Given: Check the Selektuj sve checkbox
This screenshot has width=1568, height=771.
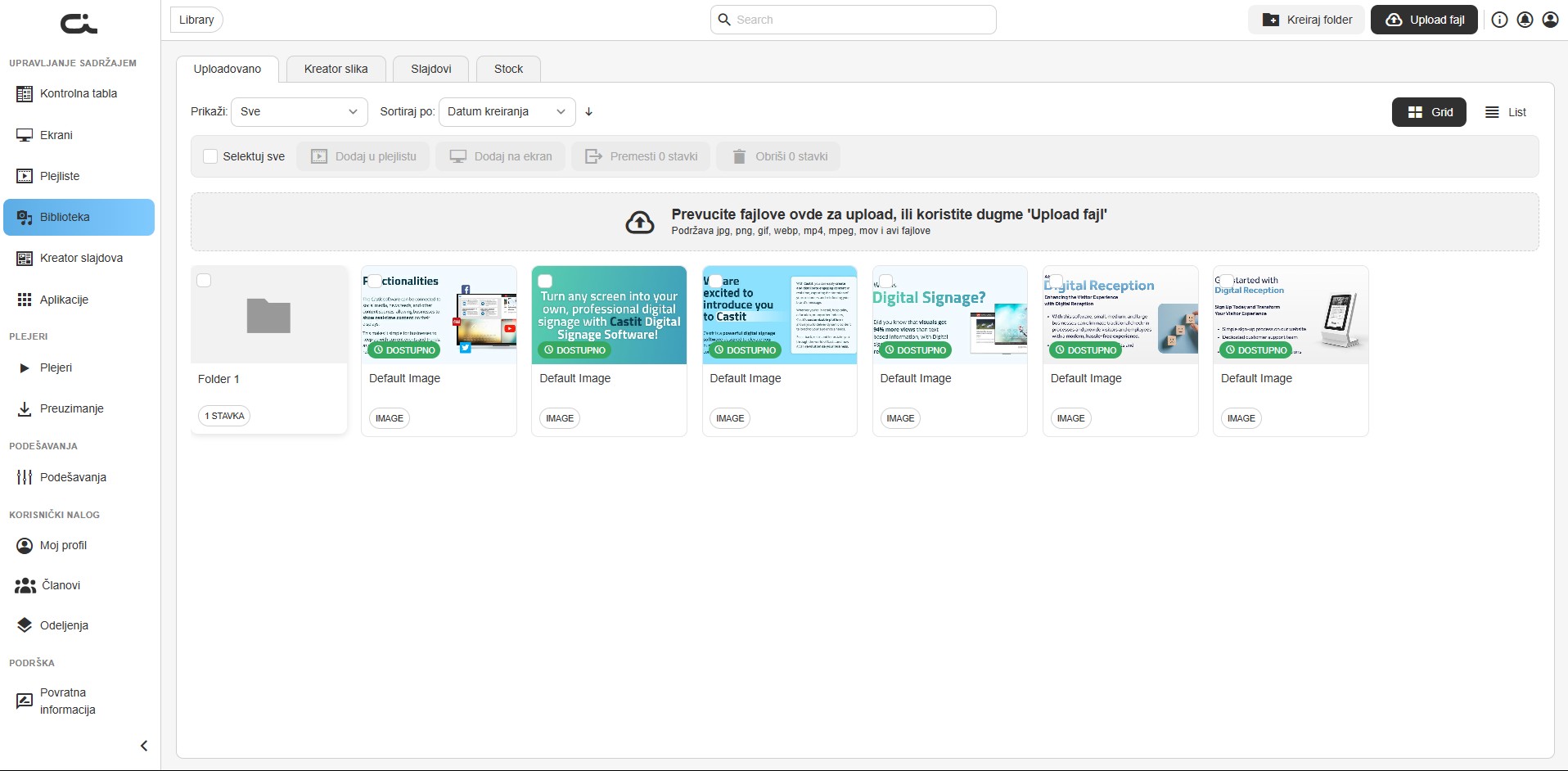Looking at the screenshot, I should click(x=210, y=156).
